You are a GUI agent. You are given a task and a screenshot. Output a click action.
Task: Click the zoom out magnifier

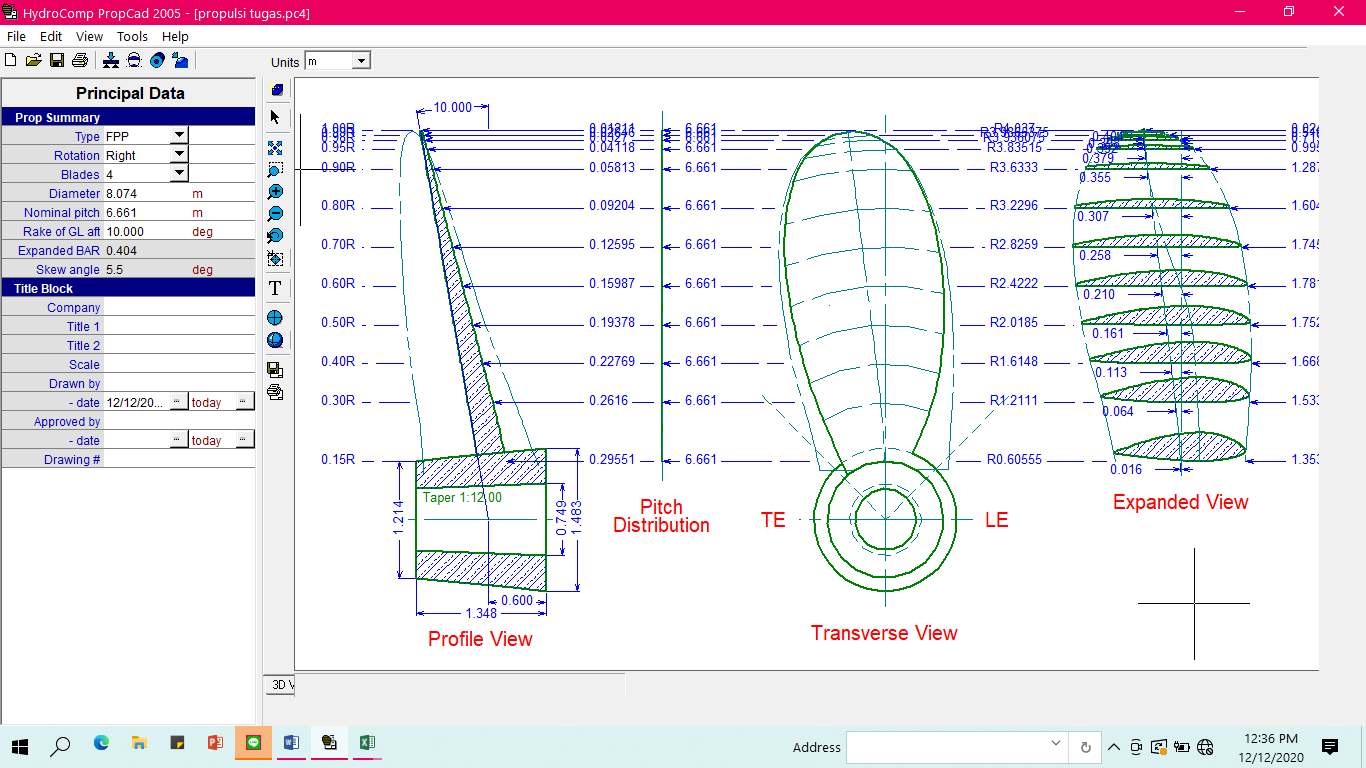click(276, 214)
